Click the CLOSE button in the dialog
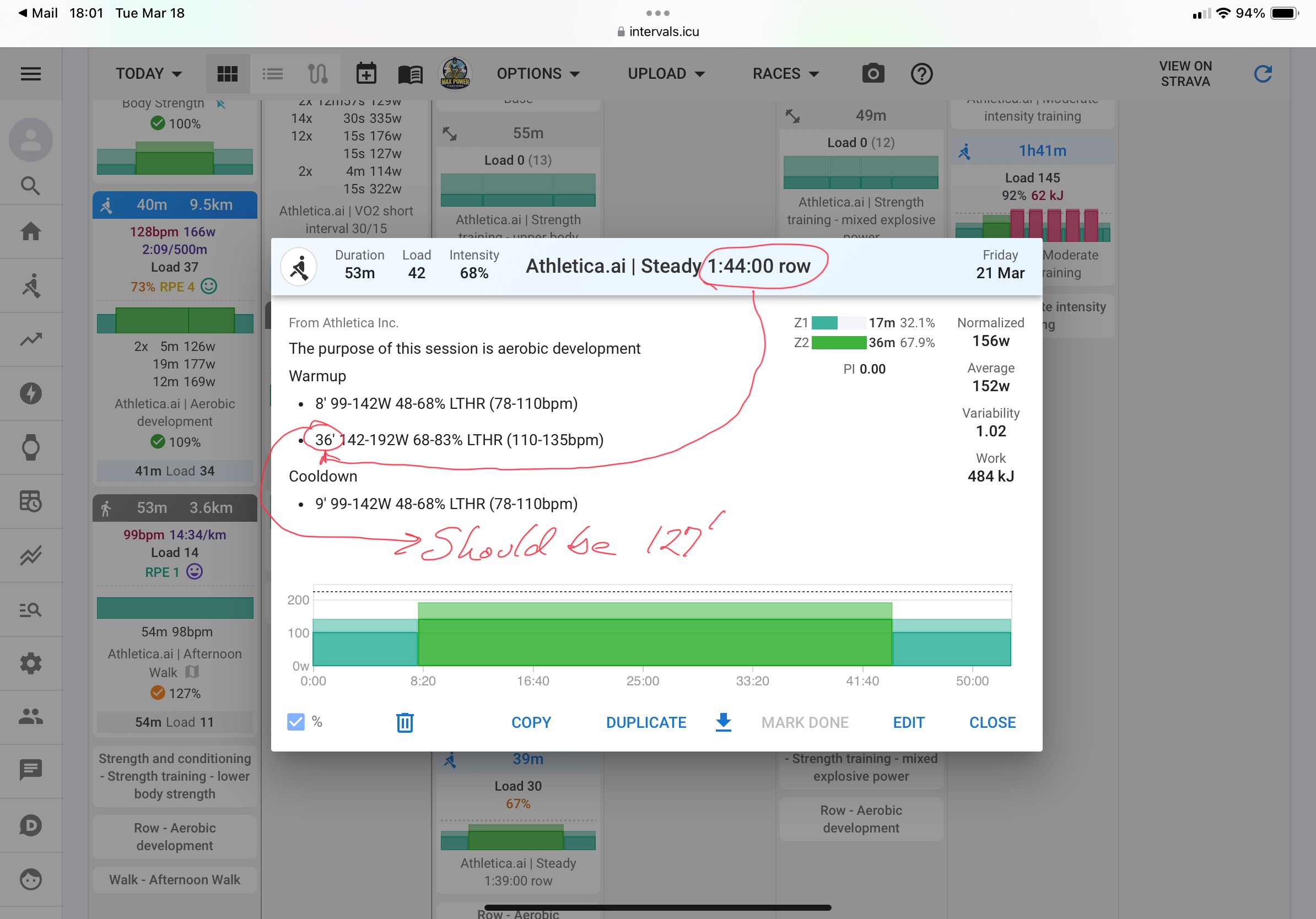This screenshot has width=1316, height=919. 992,722
